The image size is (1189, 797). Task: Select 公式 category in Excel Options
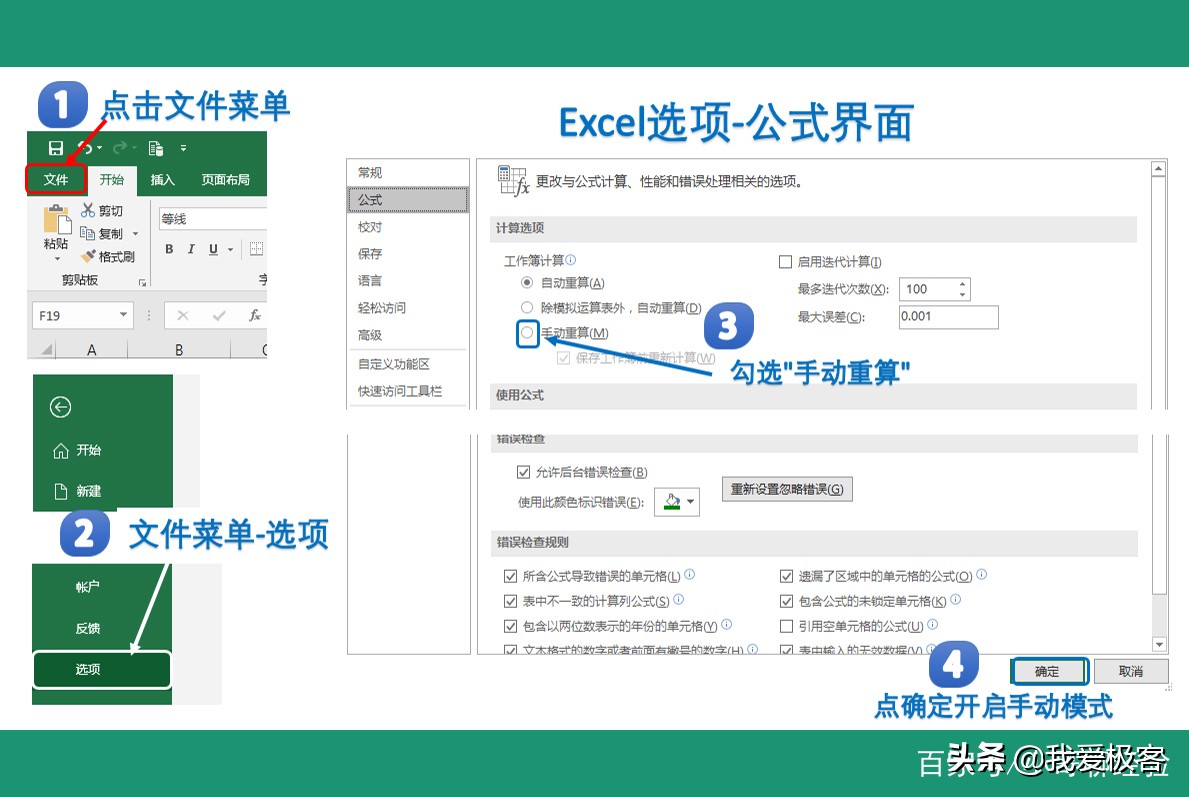[408, 199]
